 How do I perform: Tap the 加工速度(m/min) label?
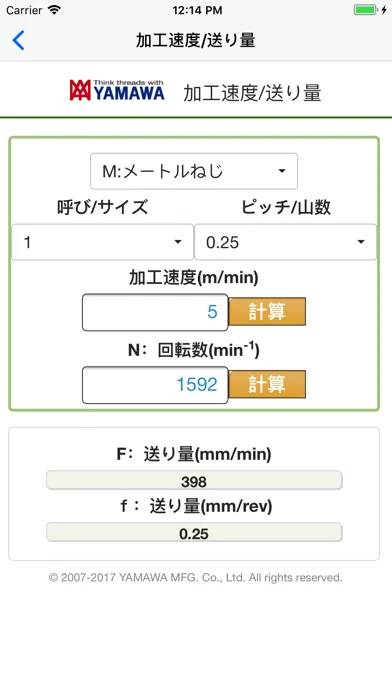click(194, 278)
